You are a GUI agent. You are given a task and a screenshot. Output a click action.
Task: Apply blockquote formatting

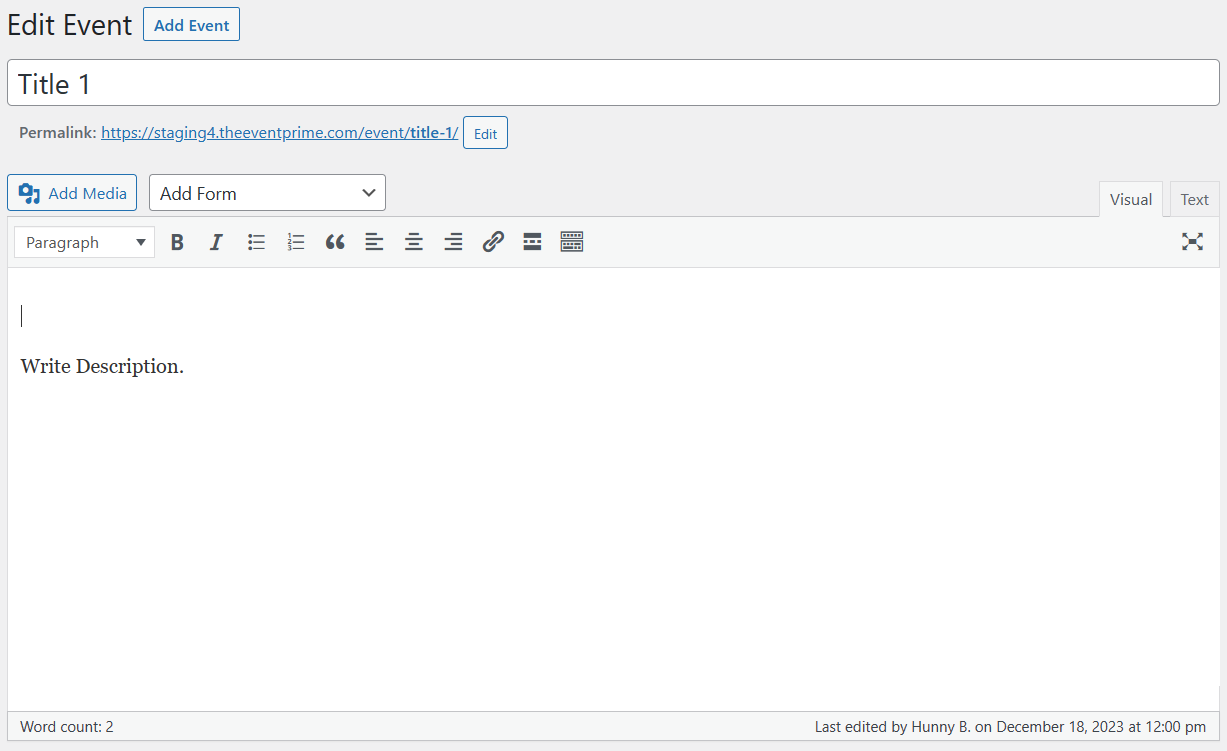pos(335,242)
